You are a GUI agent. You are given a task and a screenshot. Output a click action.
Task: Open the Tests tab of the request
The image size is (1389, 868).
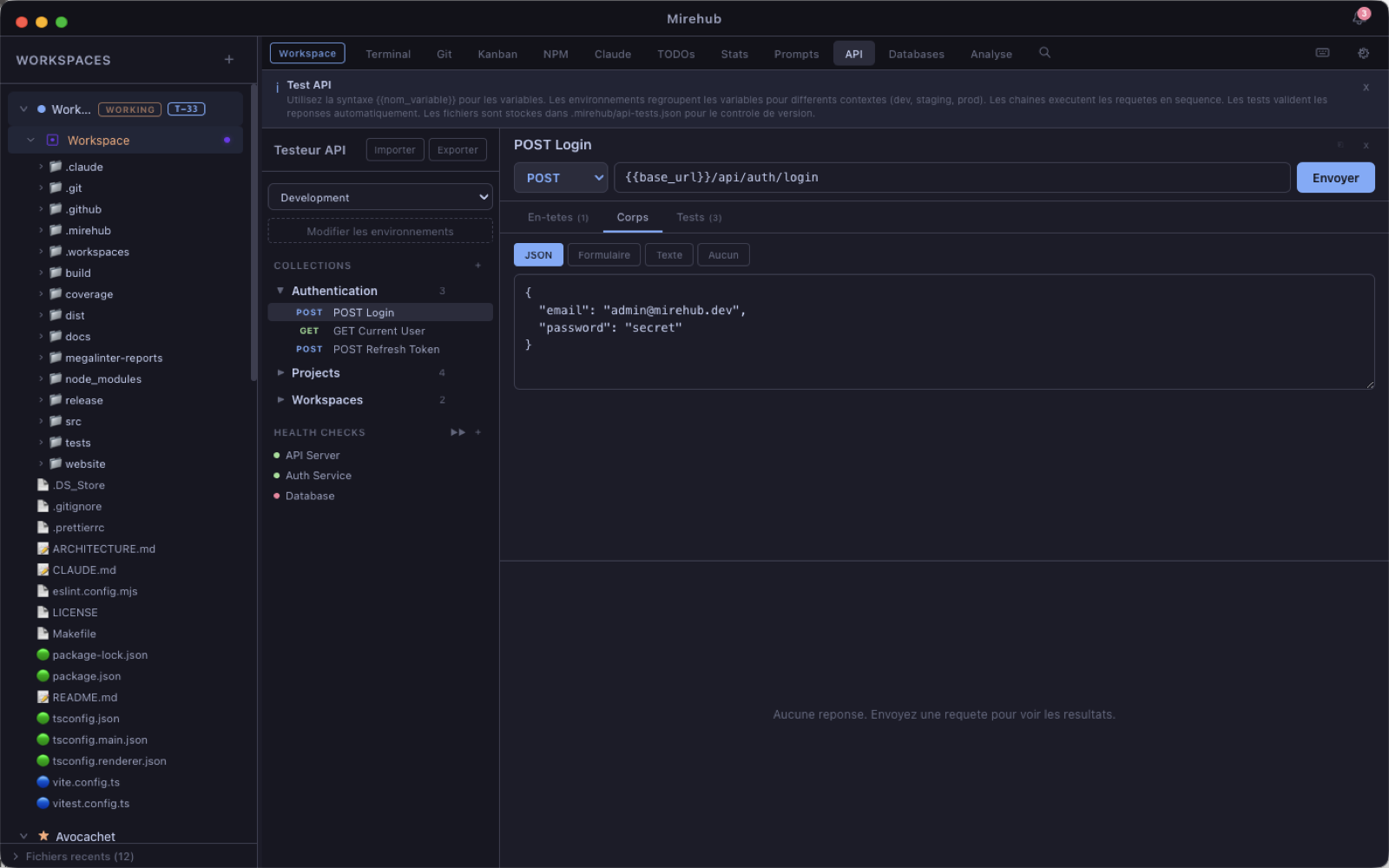click(698, 218)
